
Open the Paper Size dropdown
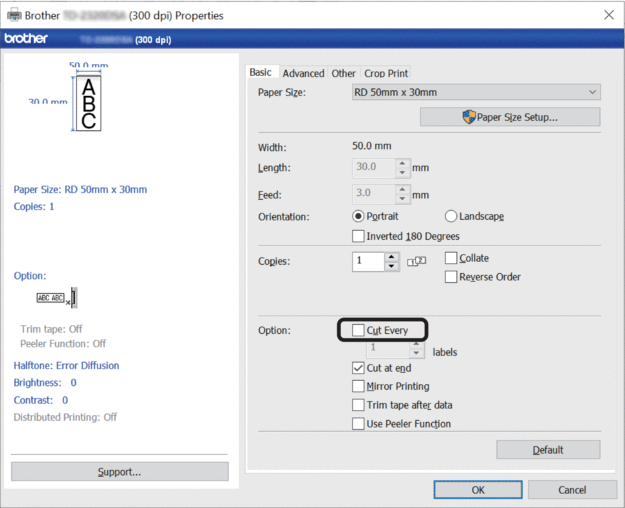coord(477,92)
